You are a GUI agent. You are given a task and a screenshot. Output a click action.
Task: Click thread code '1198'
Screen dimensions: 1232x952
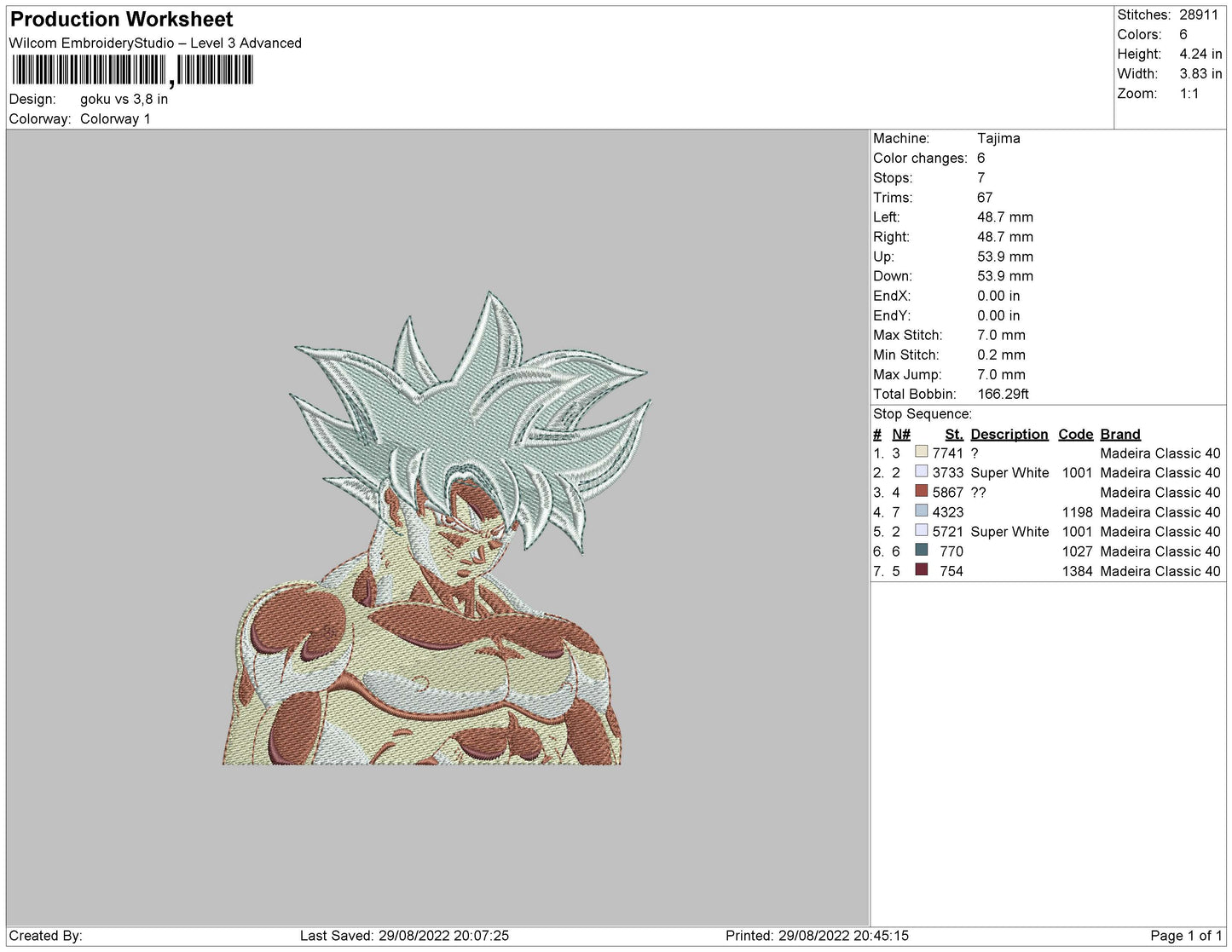pyautogui.click(x=1077, y=511)
